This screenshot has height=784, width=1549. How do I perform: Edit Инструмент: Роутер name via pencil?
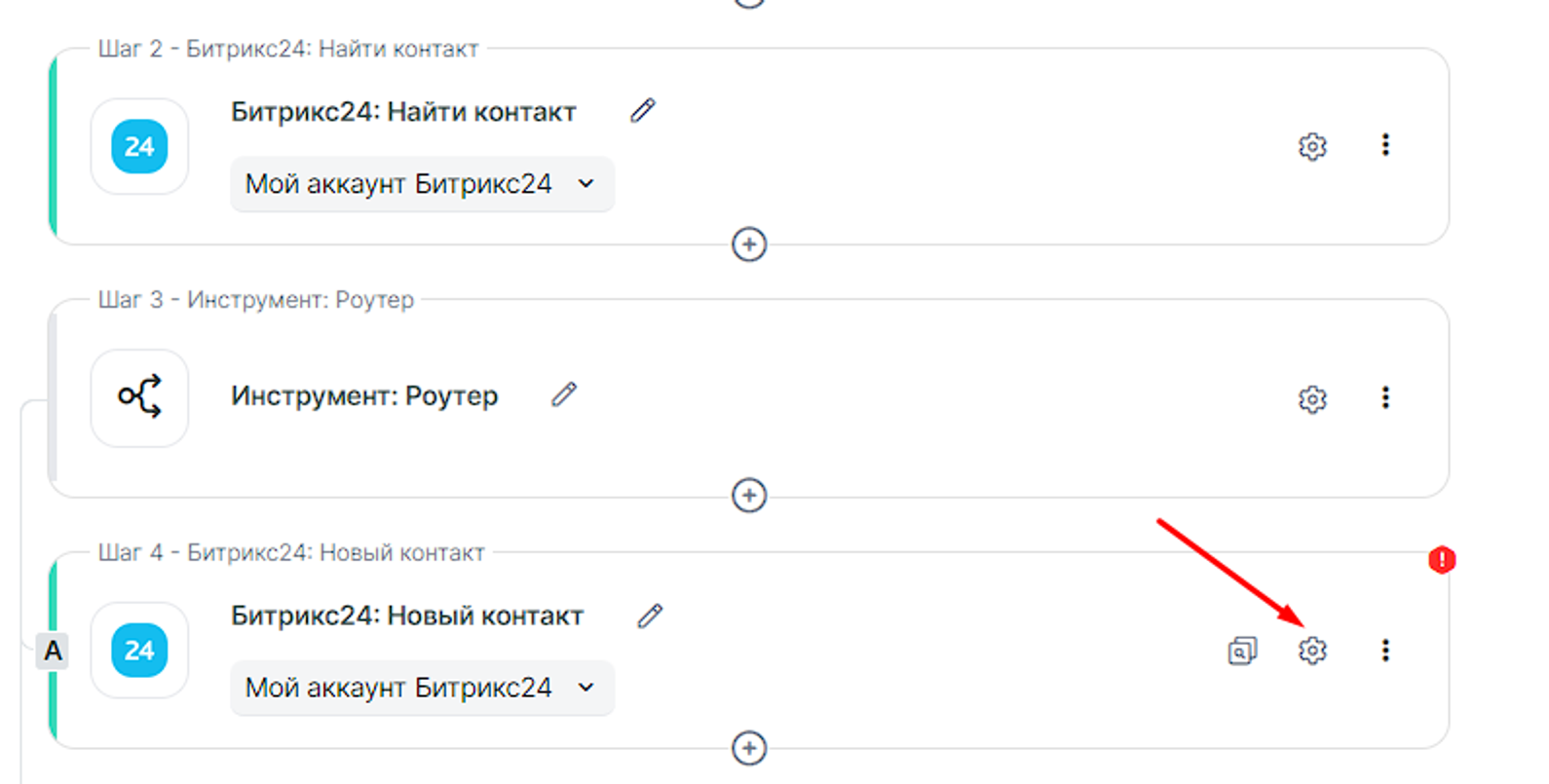pyautogui.click(x=564, y=394)
